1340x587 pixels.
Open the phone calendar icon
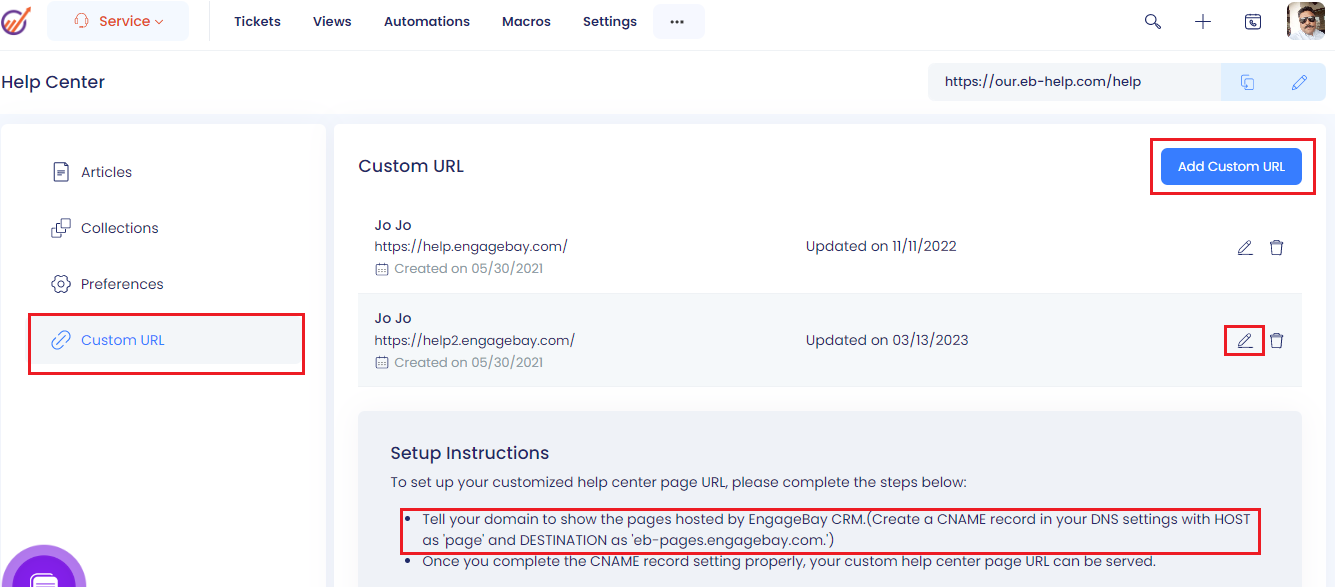coord(1253,21)
